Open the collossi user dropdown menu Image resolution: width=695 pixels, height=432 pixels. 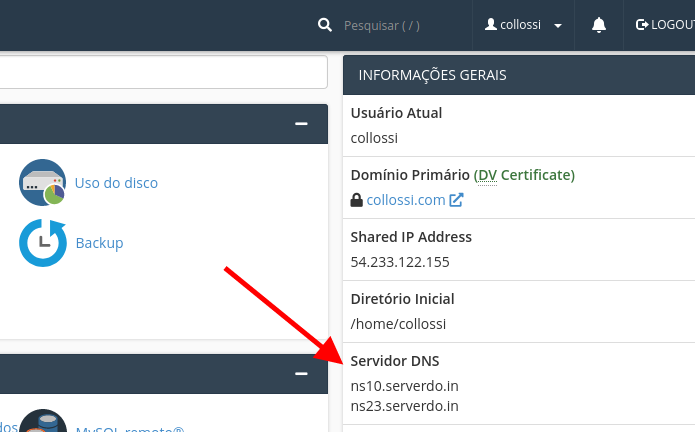[523, 25]
